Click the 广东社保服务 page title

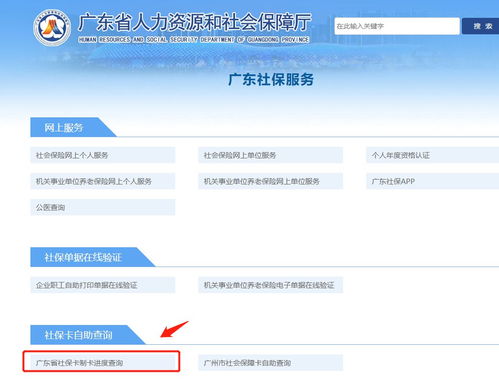pyautogui.click(x=271, y=79)
